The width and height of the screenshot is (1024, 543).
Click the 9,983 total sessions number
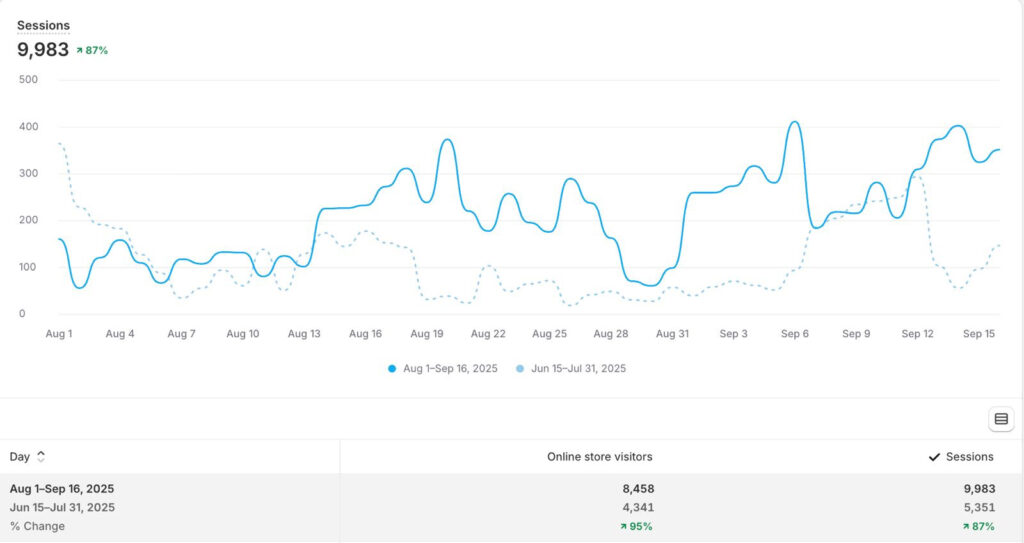point(43,49)
